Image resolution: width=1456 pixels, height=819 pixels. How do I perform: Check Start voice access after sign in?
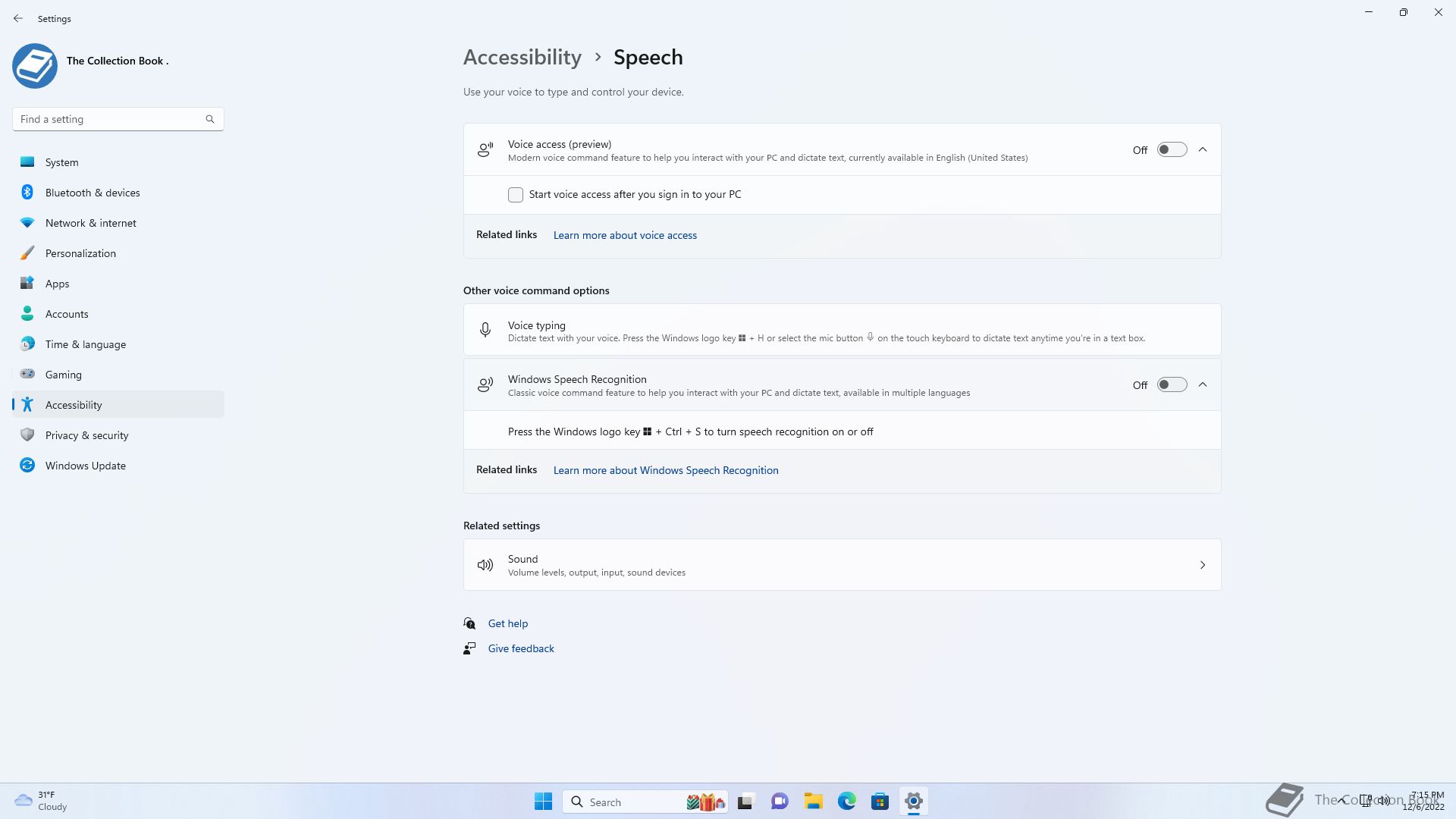516,195
